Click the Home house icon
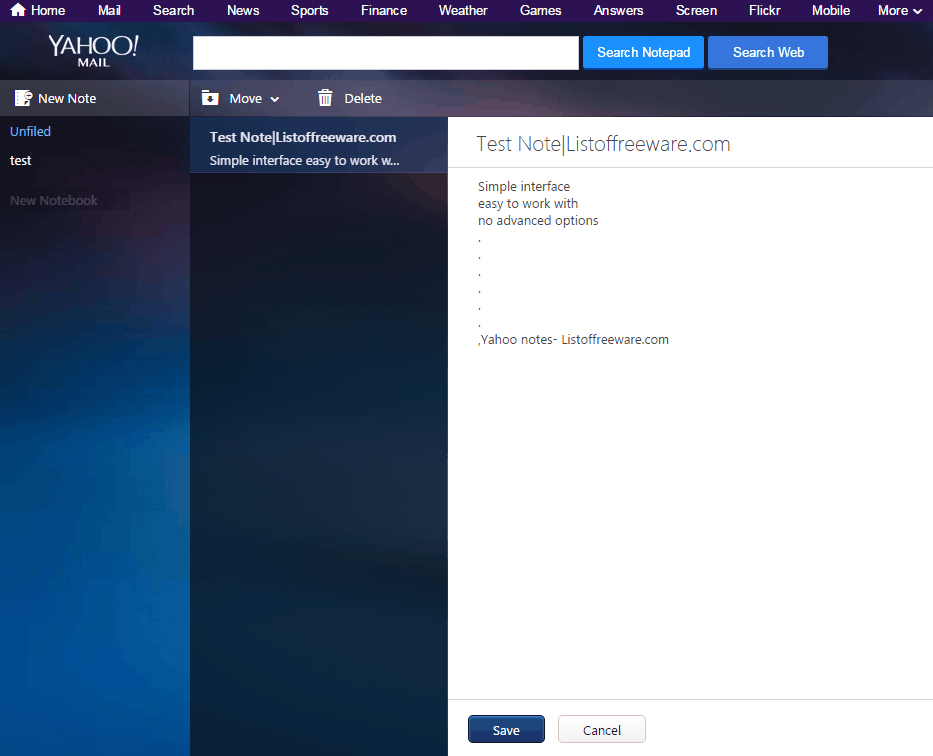Viewport: 933px width, 756px height. tap(18, 10)
